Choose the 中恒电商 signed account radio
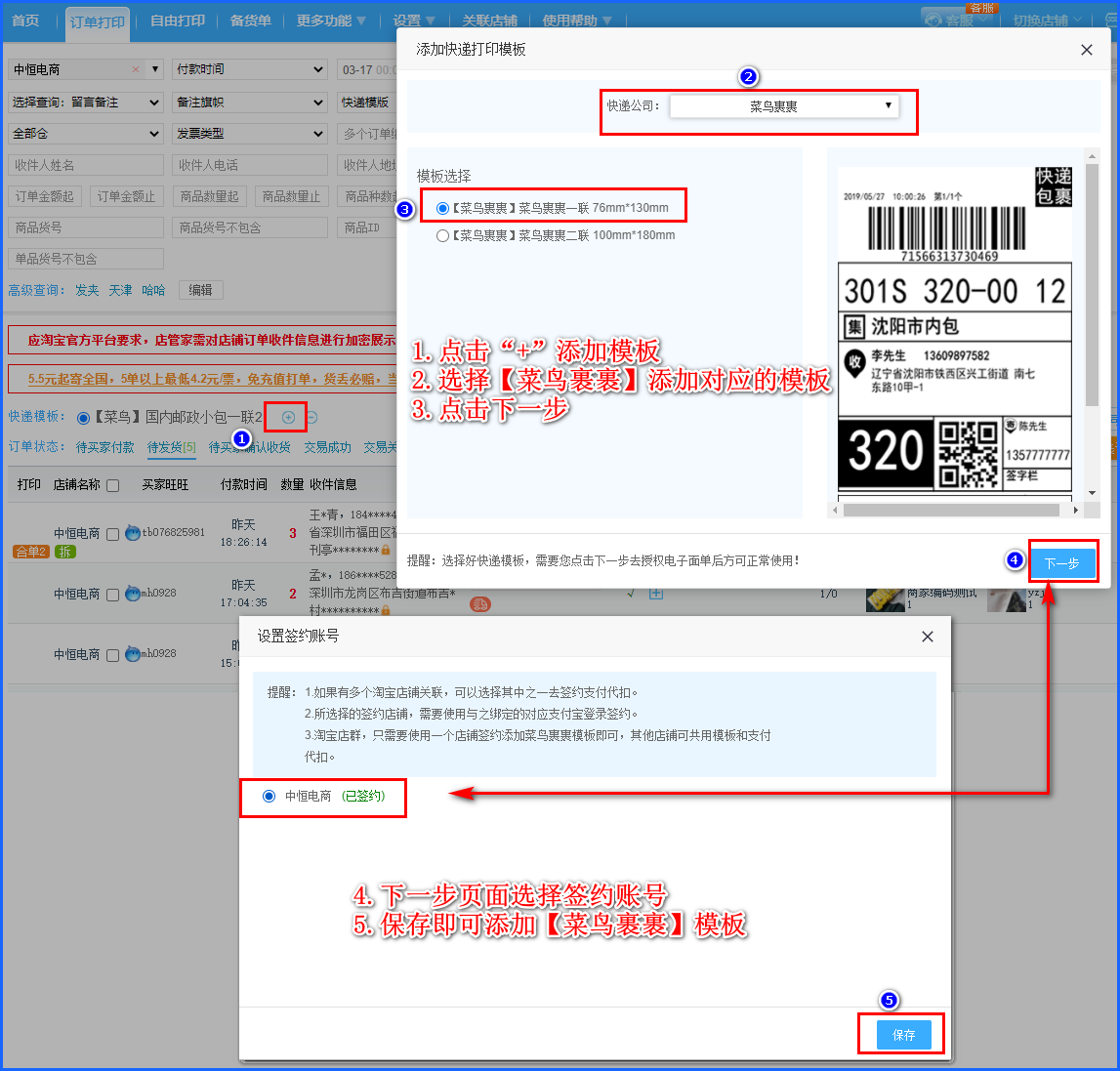 coord(270,797)
